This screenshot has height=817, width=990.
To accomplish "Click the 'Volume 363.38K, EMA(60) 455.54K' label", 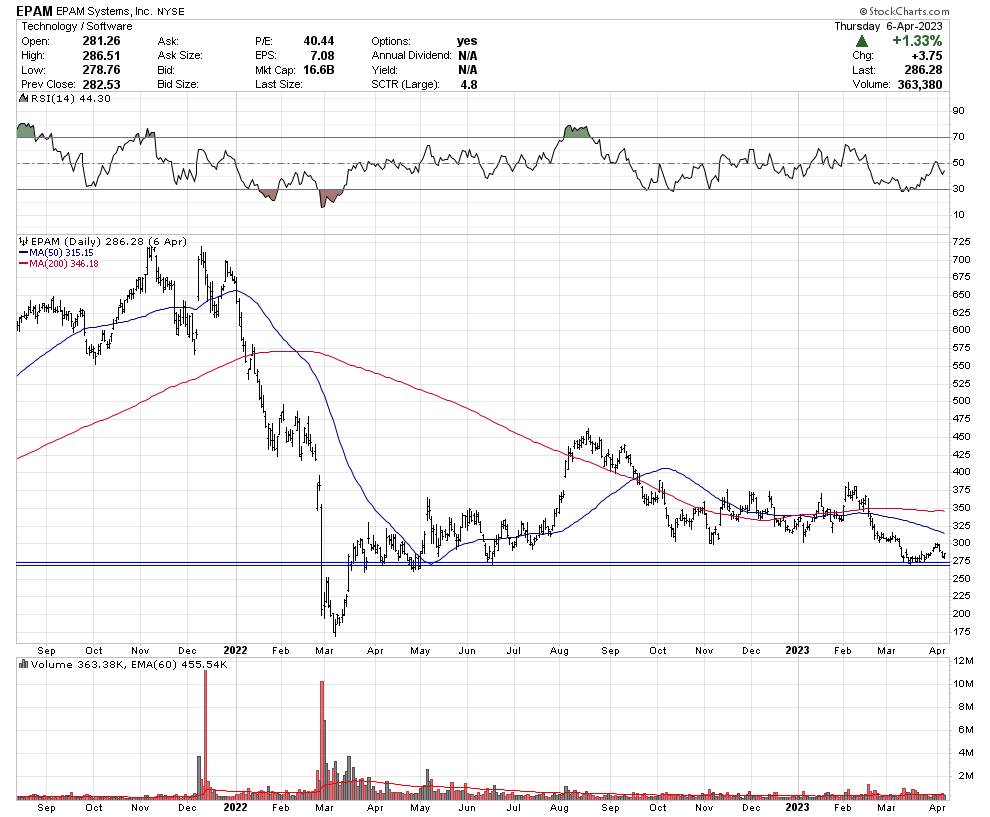I will click(129, 664).
